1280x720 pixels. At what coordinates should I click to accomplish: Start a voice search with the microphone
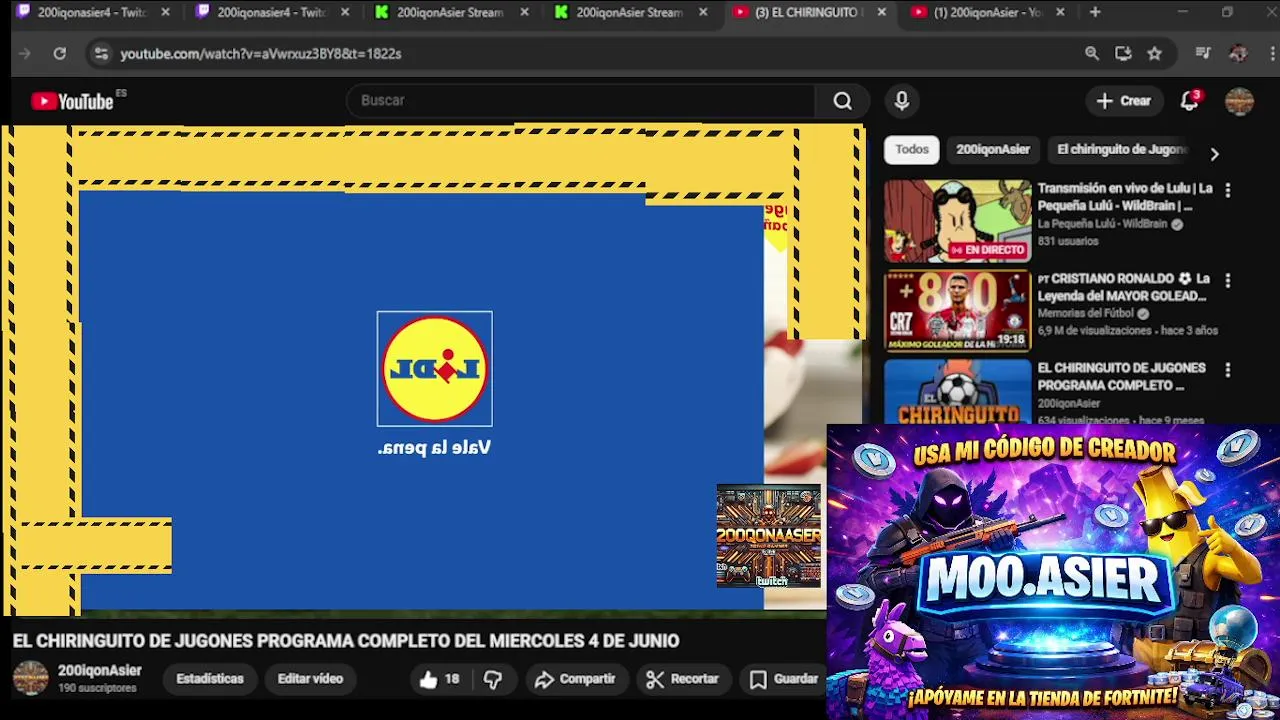(902, 101)
